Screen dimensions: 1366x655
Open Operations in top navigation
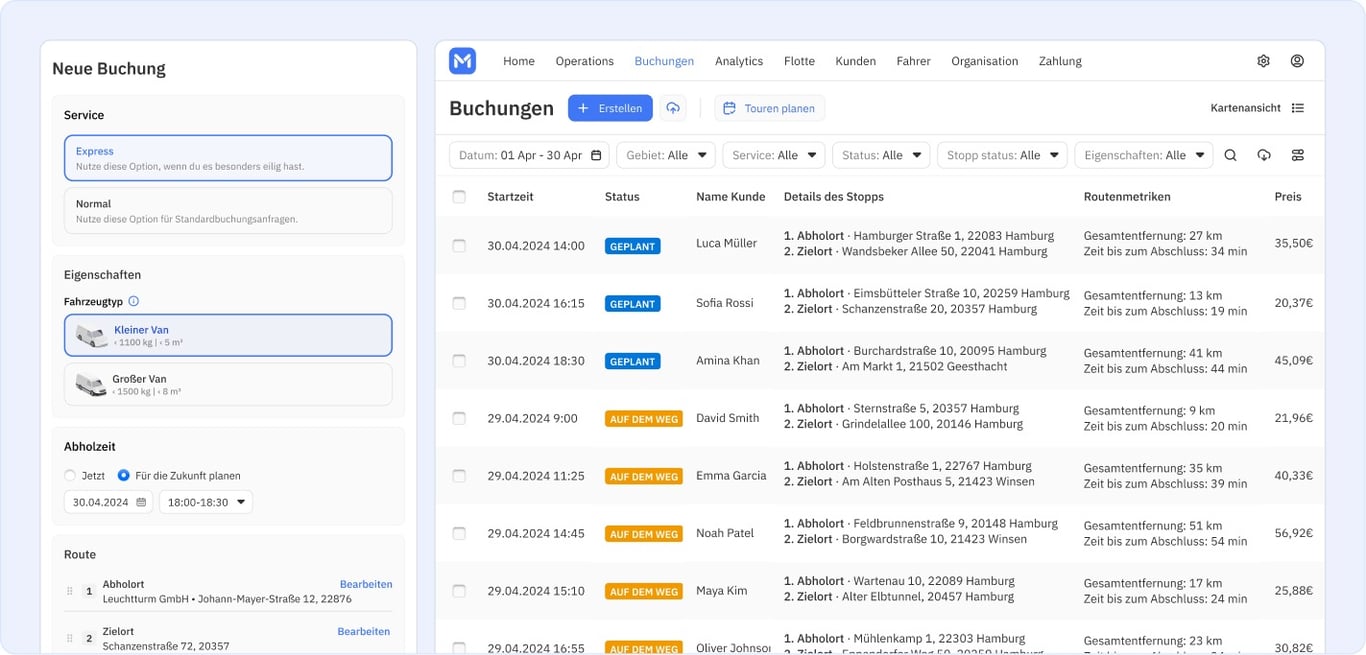(585, 61)
